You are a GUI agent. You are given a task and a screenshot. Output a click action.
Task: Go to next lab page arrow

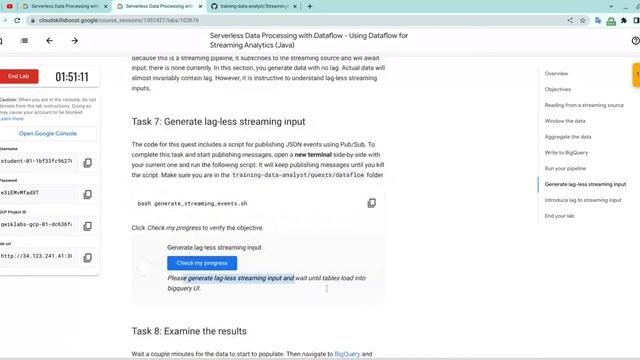click(x=75, y=40)
